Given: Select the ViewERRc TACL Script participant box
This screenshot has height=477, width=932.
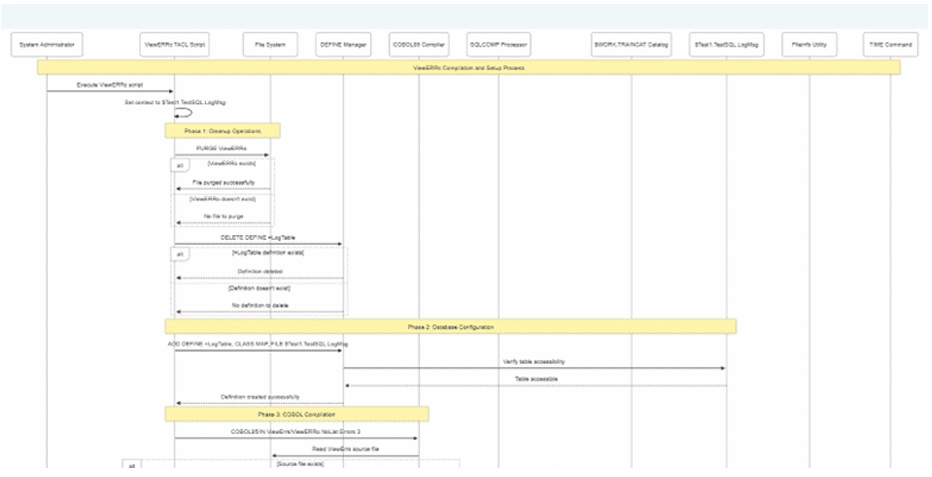Looking at the screenshot, I should [x=175, y=45].
